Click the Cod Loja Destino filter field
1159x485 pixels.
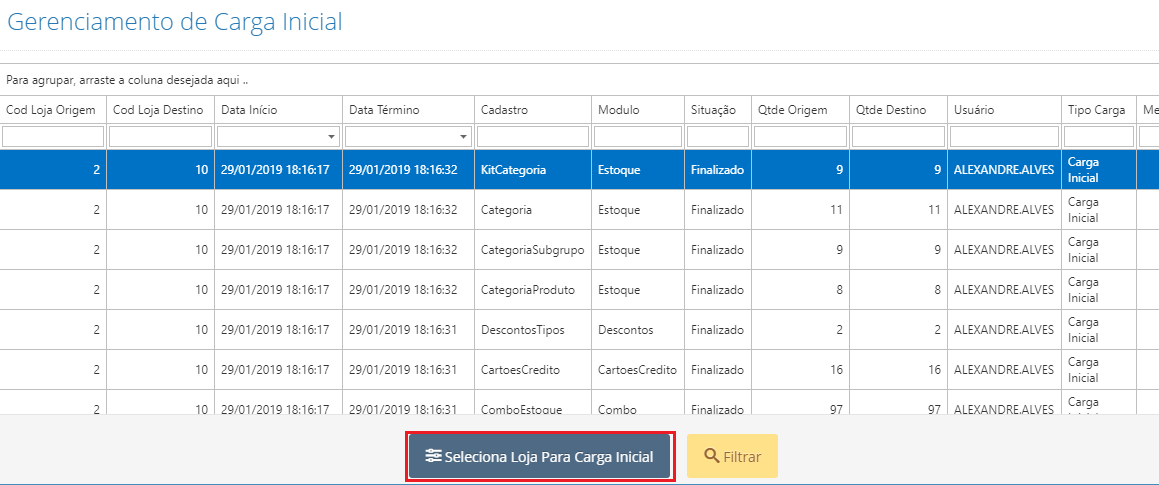point(160,137)
